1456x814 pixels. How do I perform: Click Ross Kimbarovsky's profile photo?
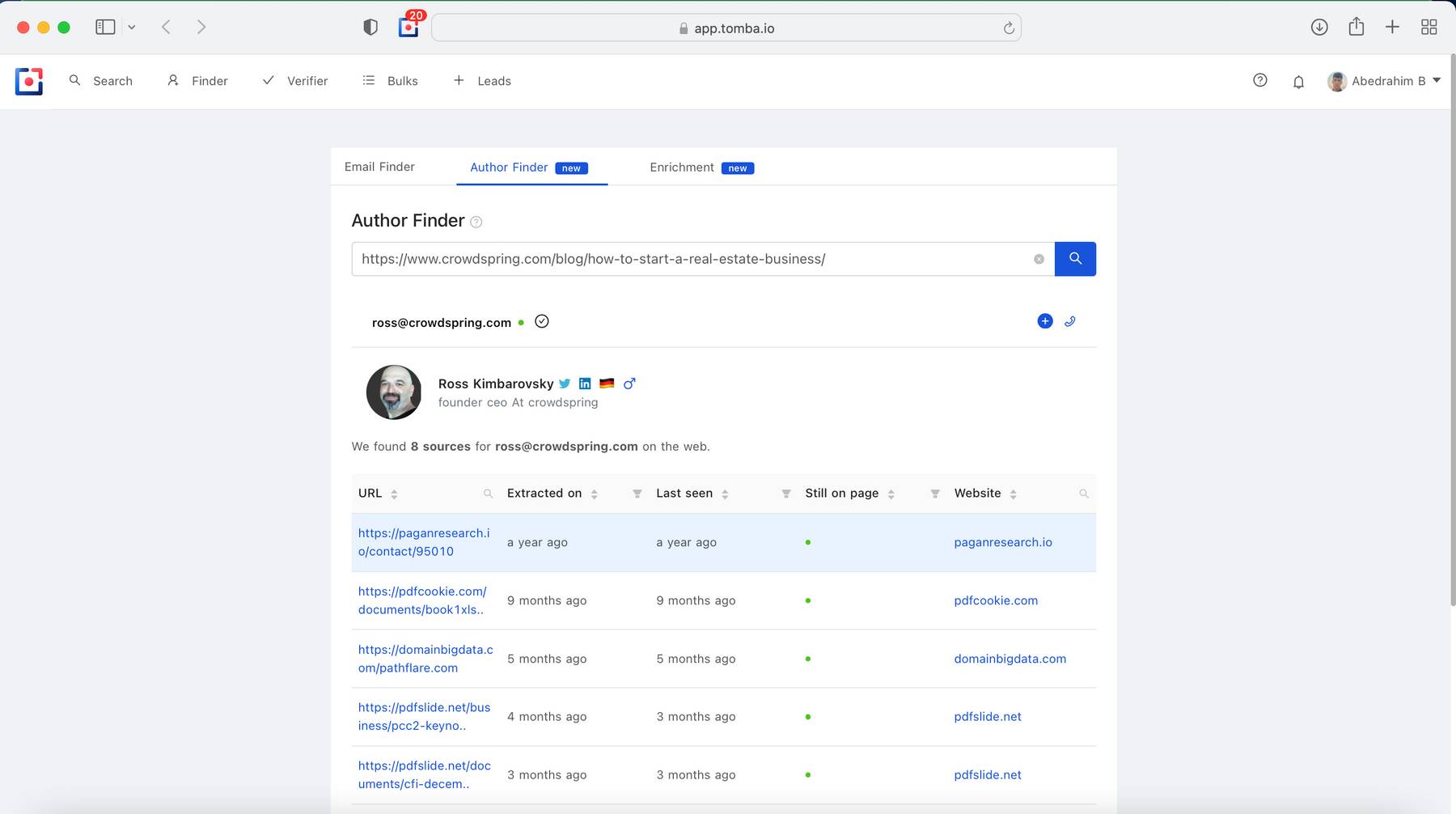pyautogui.click(x=394, y=392)
